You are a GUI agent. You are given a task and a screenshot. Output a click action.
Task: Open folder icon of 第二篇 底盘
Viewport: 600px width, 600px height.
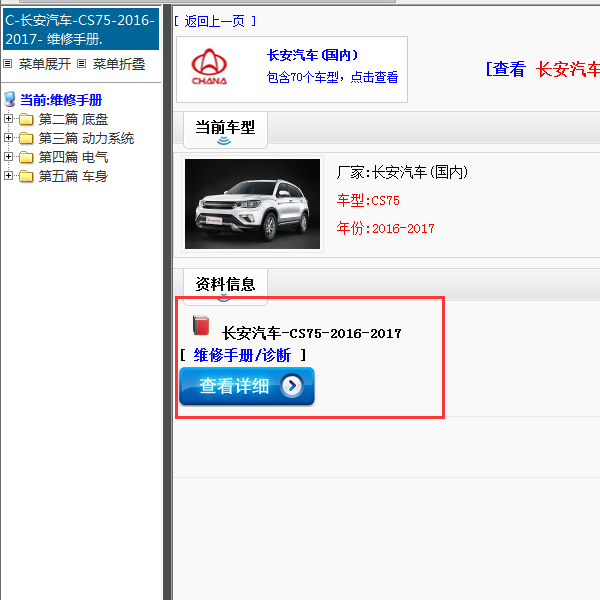tap(26, 119)
